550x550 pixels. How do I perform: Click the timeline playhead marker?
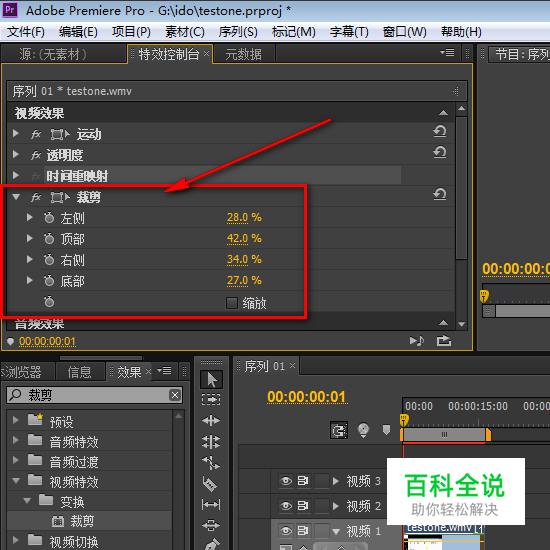coord(404,420)
